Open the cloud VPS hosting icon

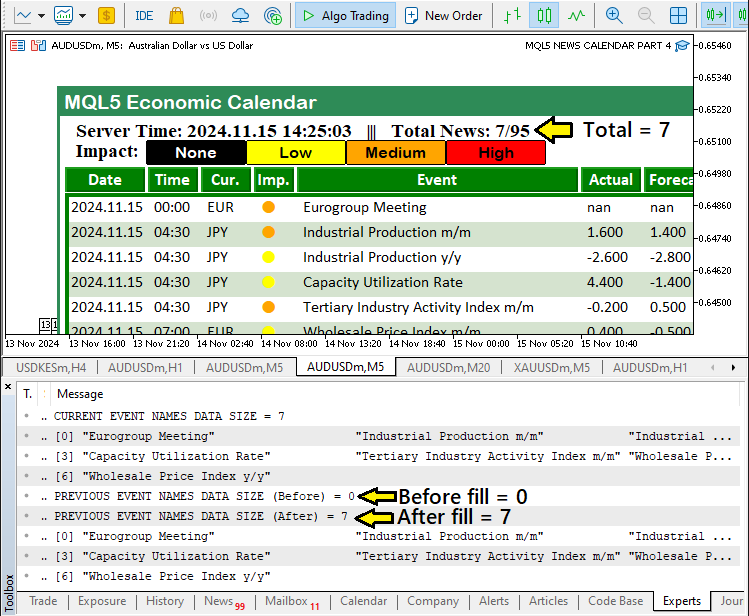pos(240,16)
